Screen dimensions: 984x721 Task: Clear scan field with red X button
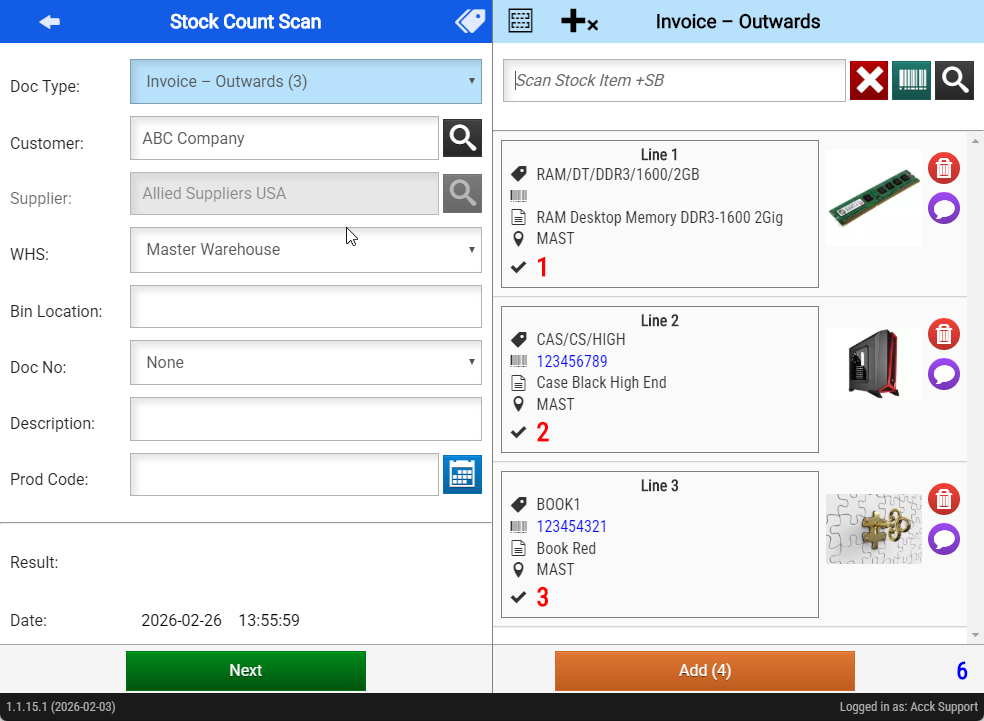pyautogui.click(x=869, y=80)
